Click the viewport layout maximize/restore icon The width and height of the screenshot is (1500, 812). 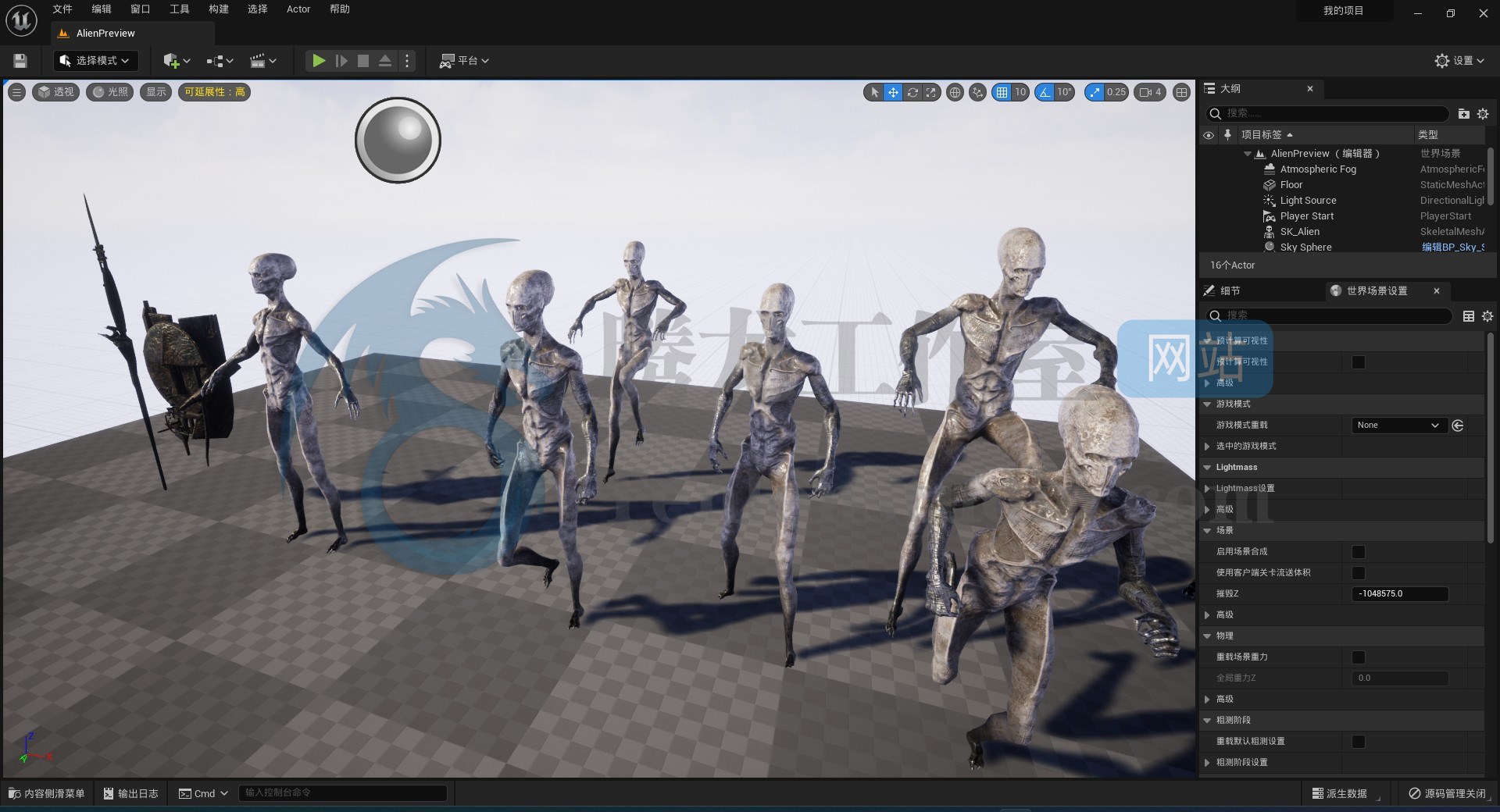point(1181,92)
